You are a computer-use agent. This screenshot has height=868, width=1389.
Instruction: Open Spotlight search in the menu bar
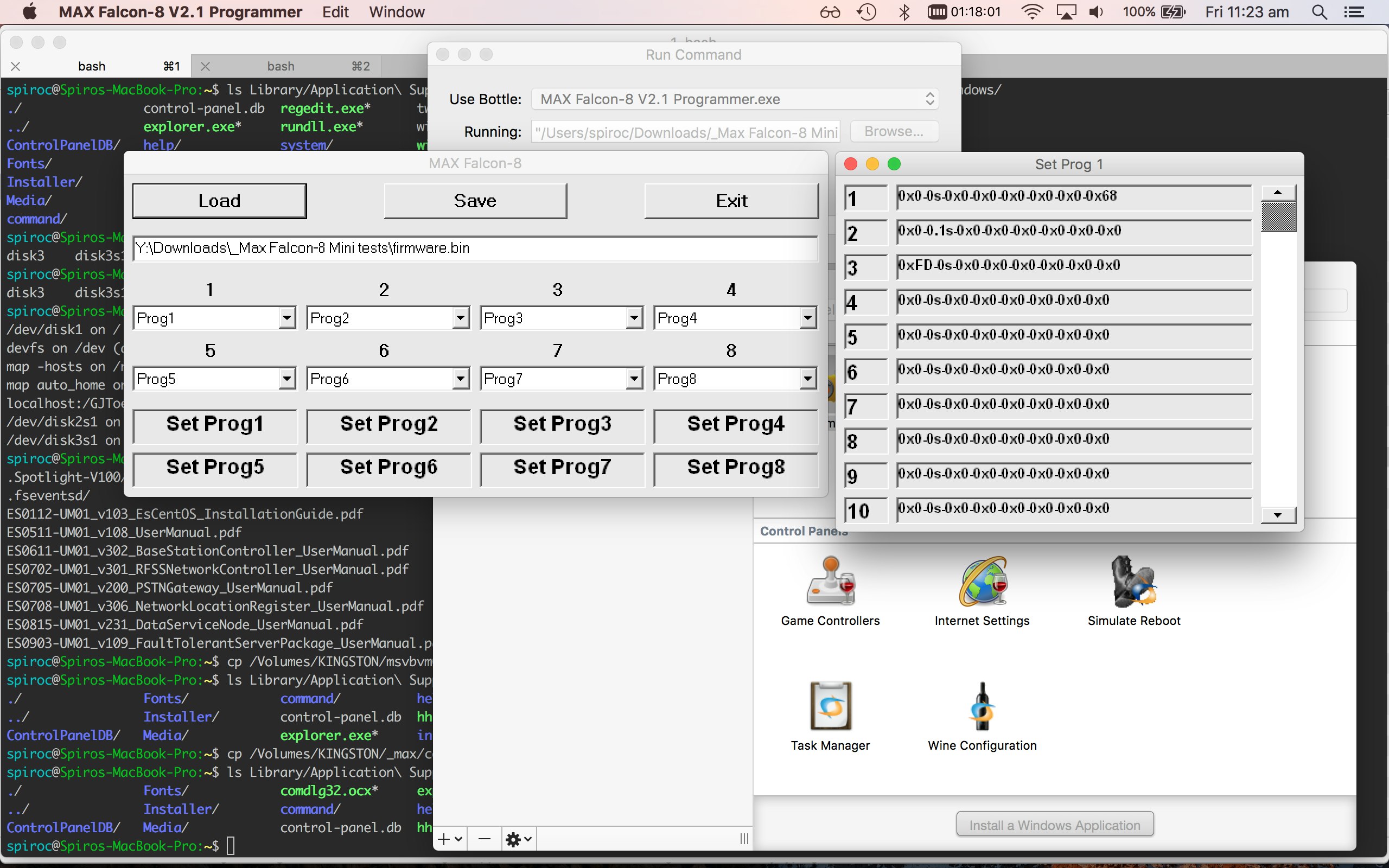pos(1320,12)
